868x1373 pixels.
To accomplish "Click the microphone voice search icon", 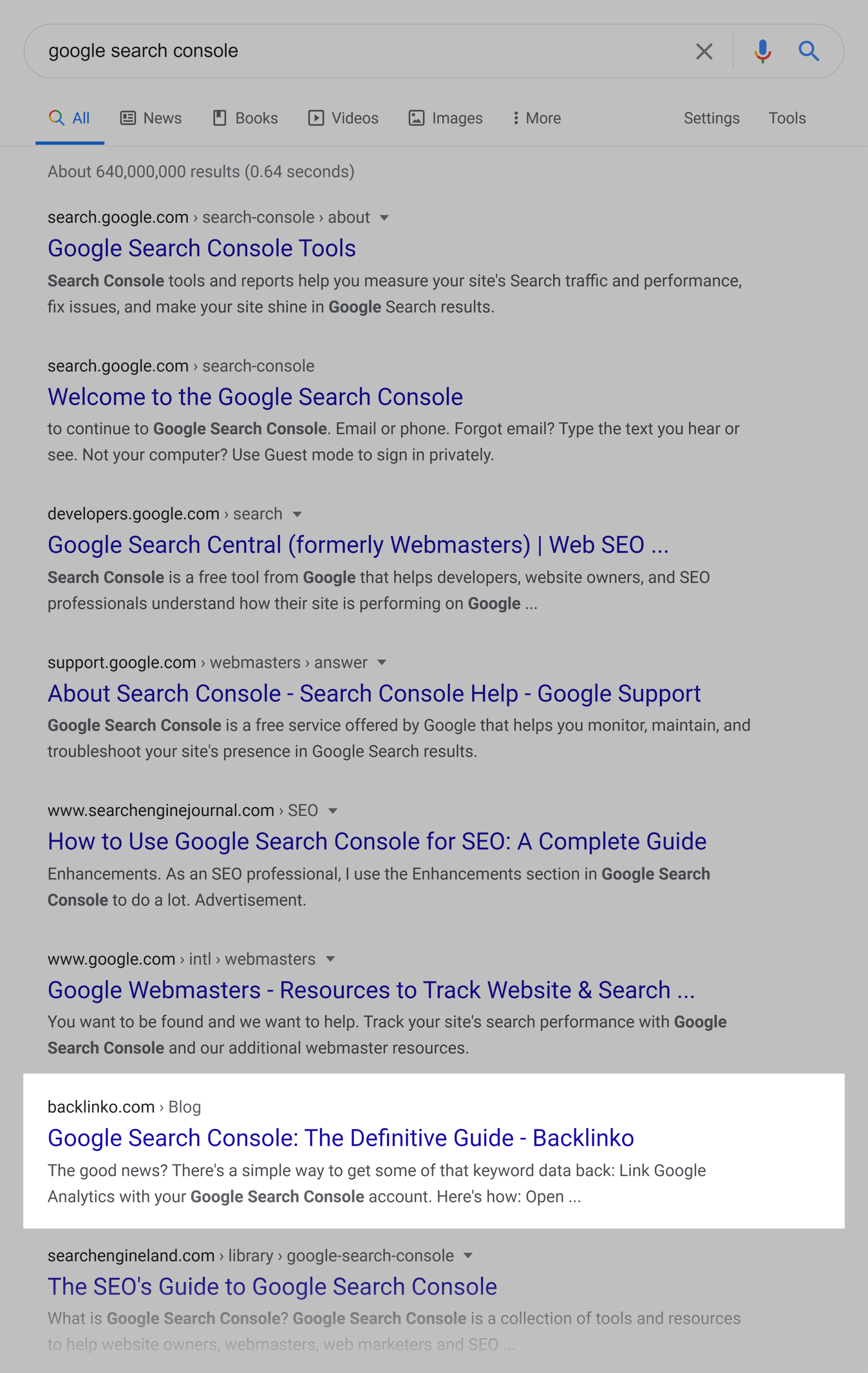I will coord(761,50).
